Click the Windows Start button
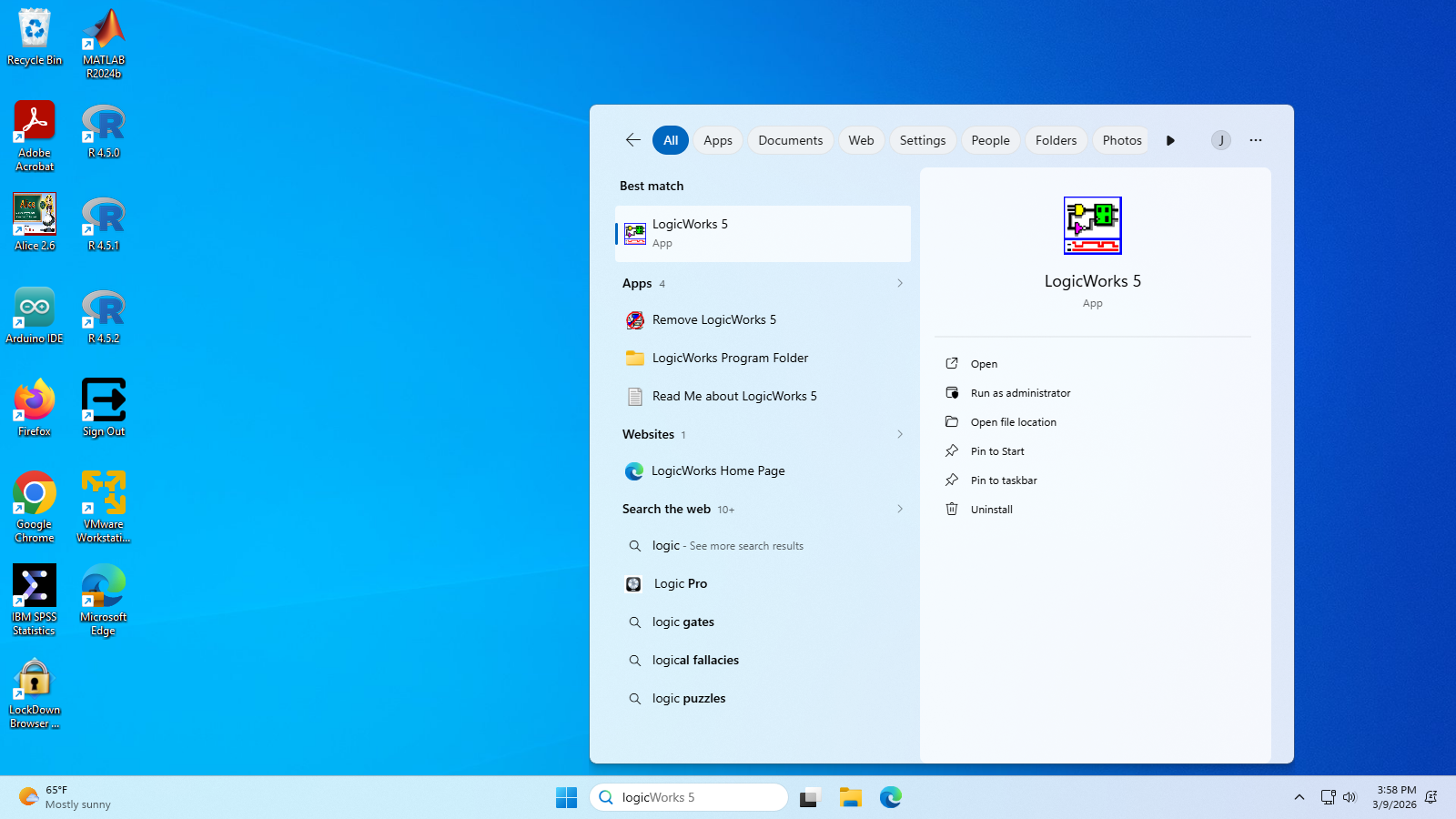This screenshot has height=819, width=1456. [x=566, y=797]
